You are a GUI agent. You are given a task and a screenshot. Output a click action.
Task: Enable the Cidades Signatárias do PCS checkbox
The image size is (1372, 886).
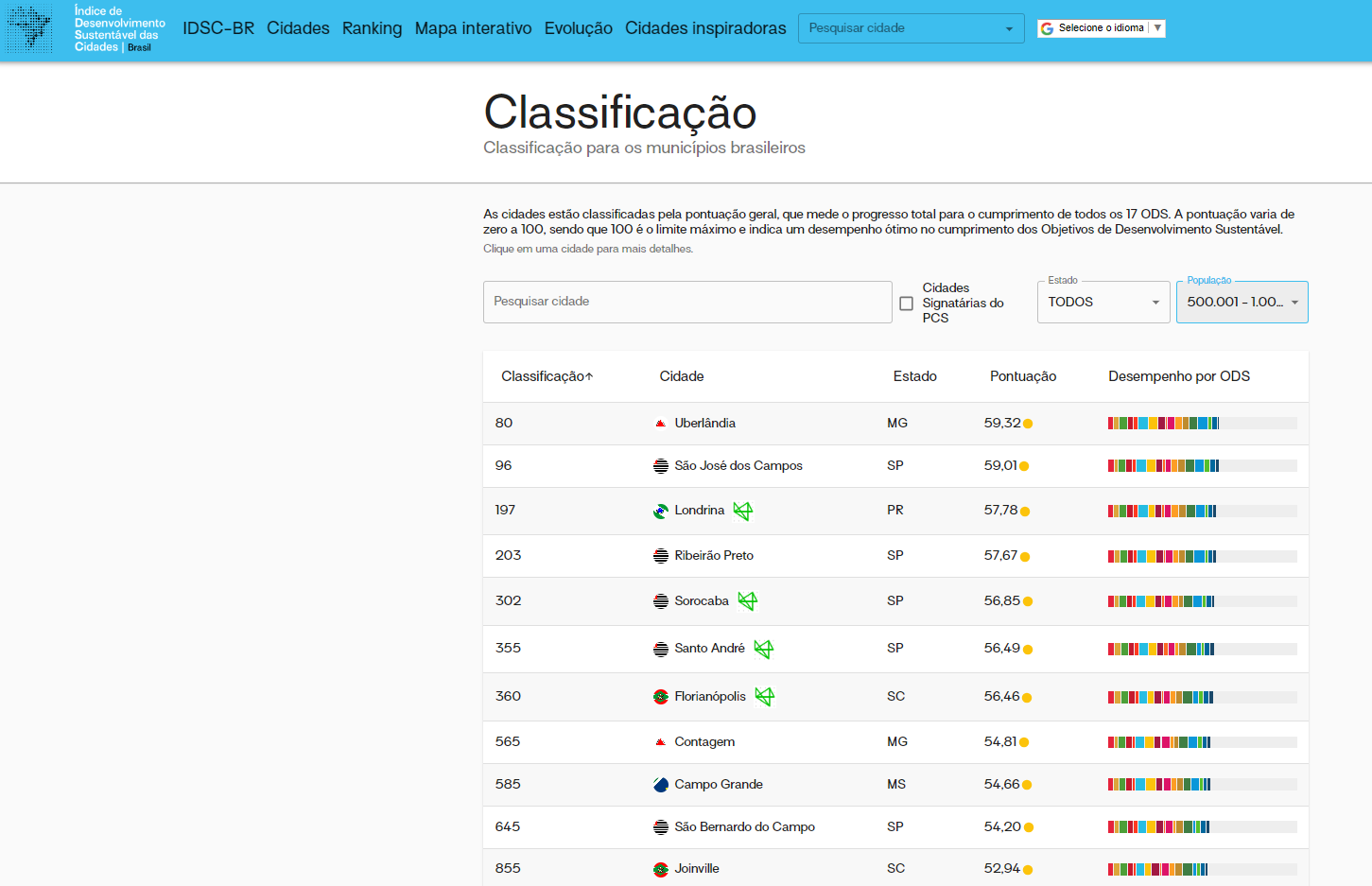point(906,304)
